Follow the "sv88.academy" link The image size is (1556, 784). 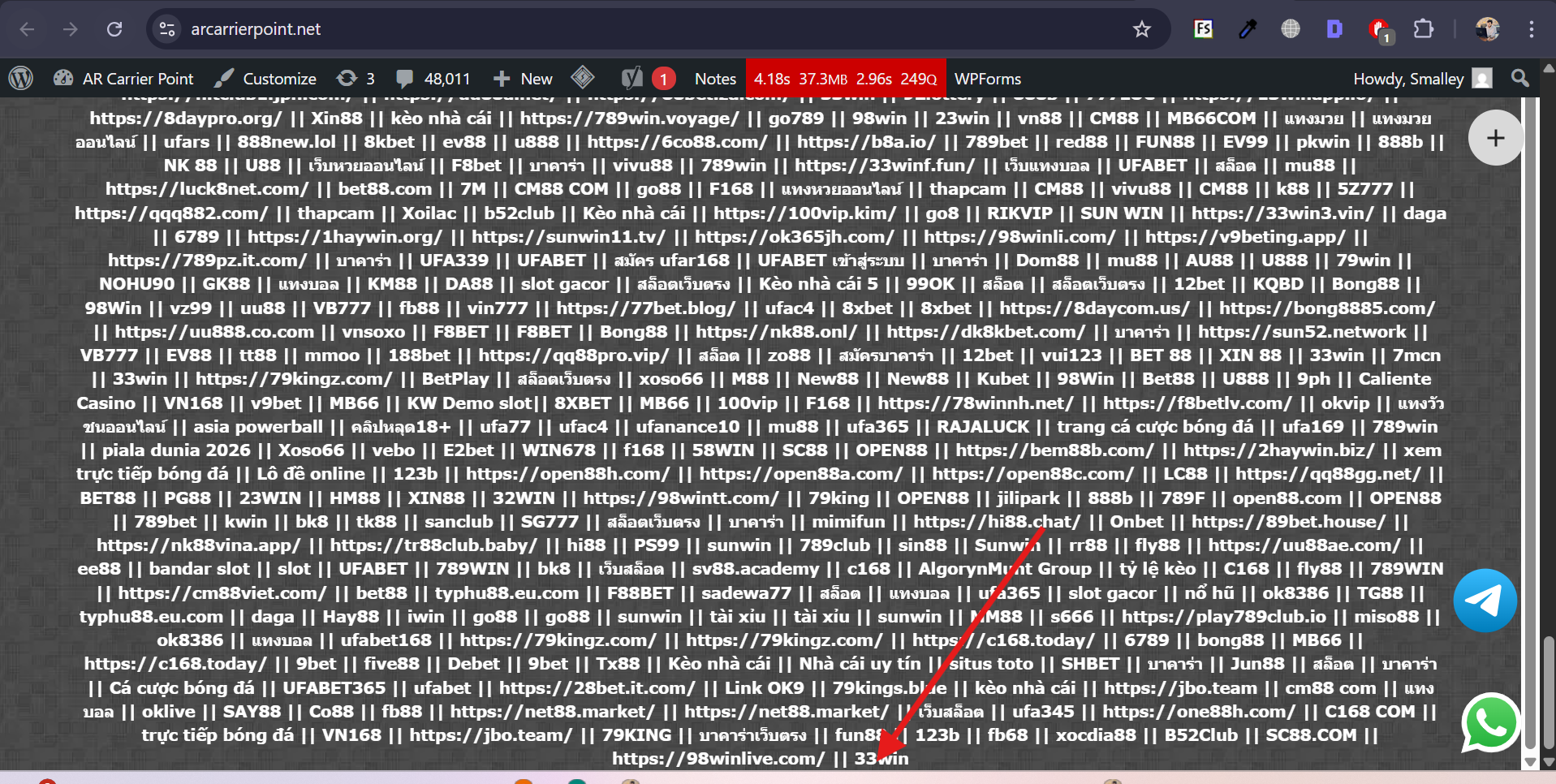(756, 569)
